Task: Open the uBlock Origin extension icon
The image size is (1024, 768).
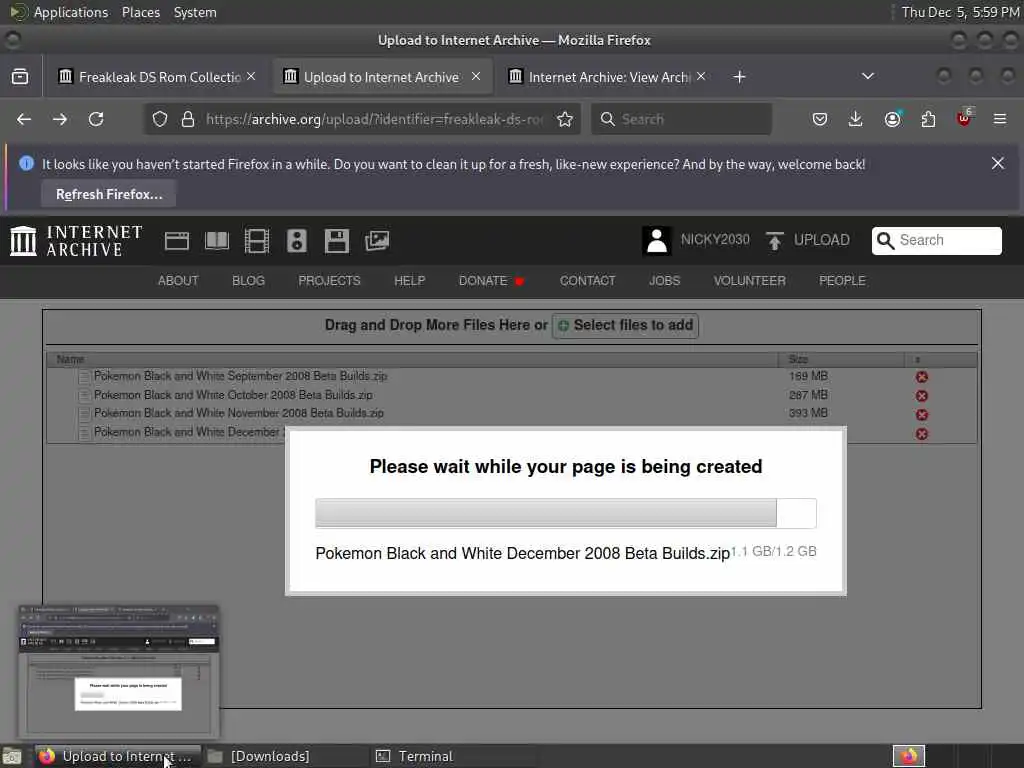Action: (964, 119)
